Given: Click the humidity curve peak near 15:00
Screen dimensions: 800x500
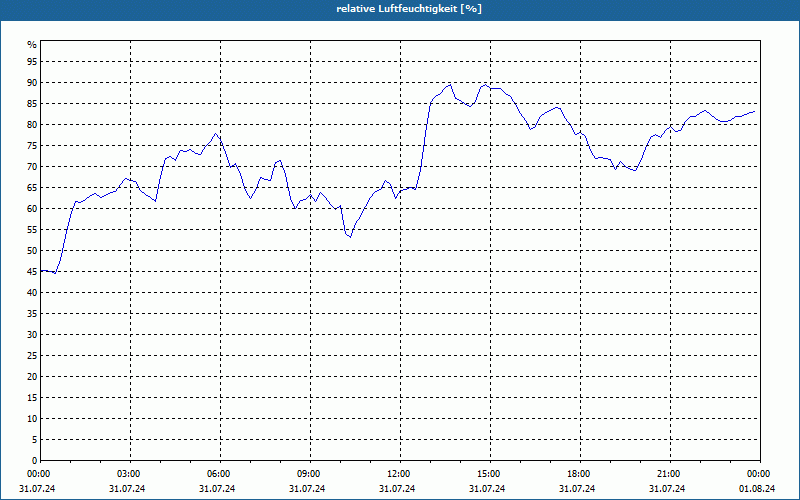Looking at the screenshot, I should [485, 85].
